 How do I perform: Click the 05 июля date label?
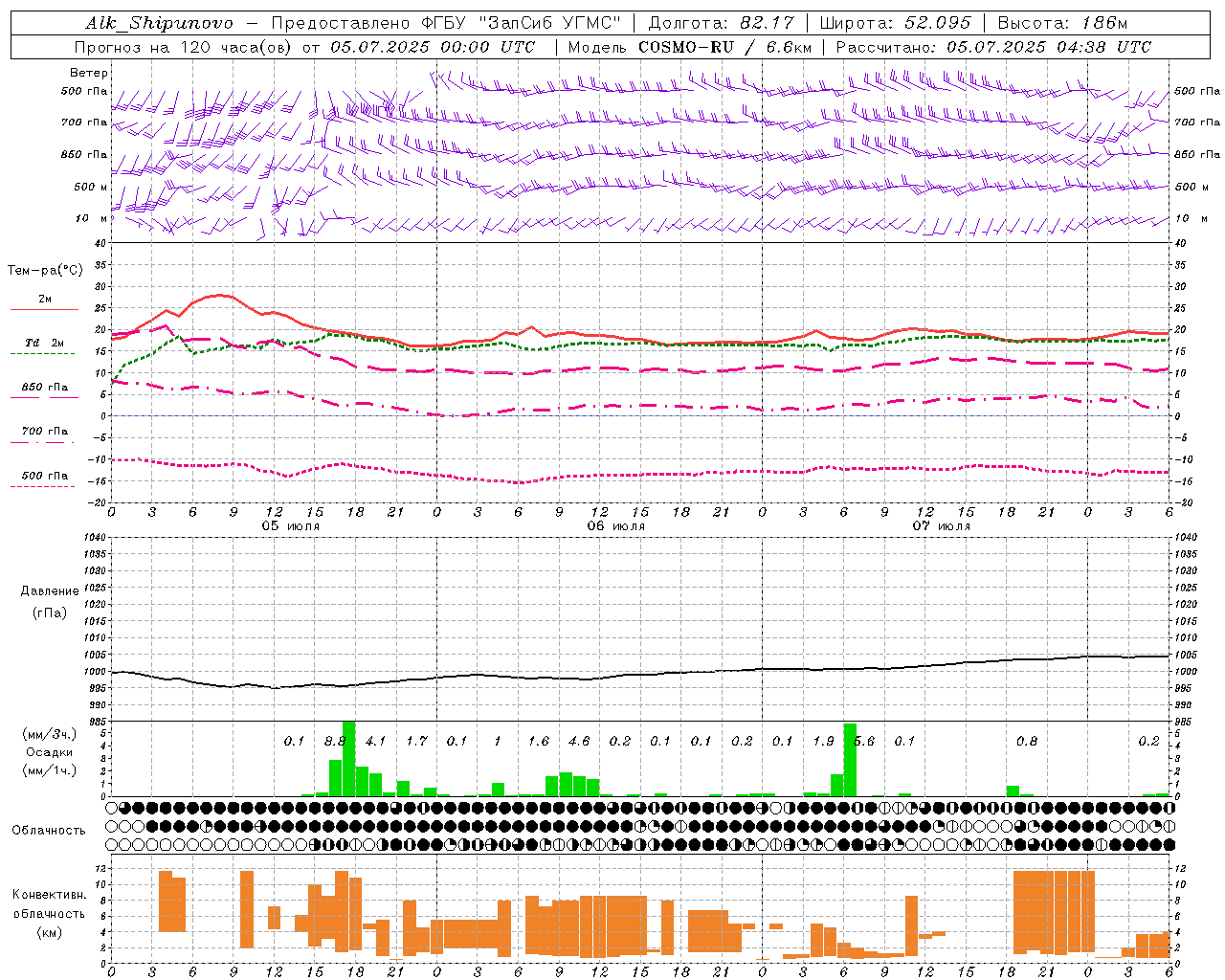point(292,526)
